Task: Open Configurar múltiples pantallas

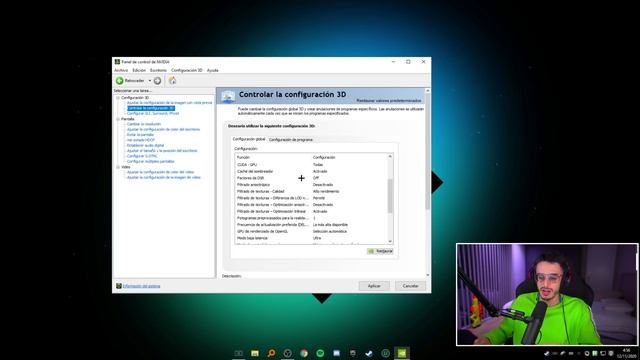Action: coord(151,161)
